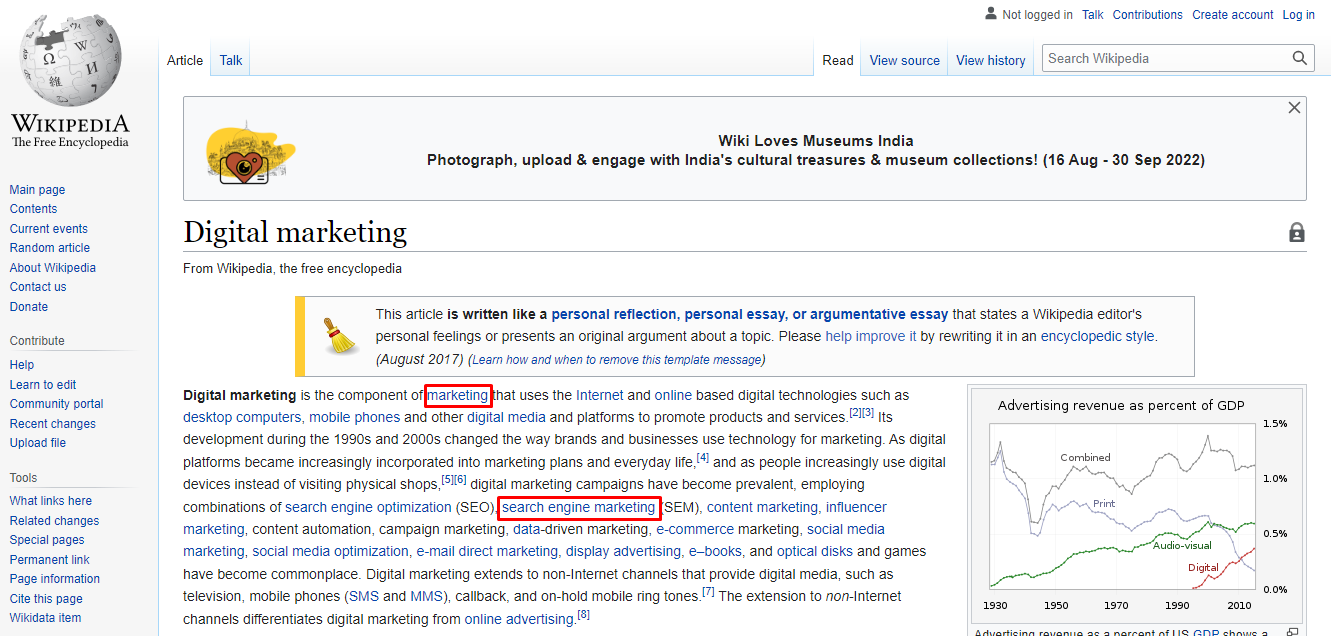Open Recent changes link

click(53, 424)
